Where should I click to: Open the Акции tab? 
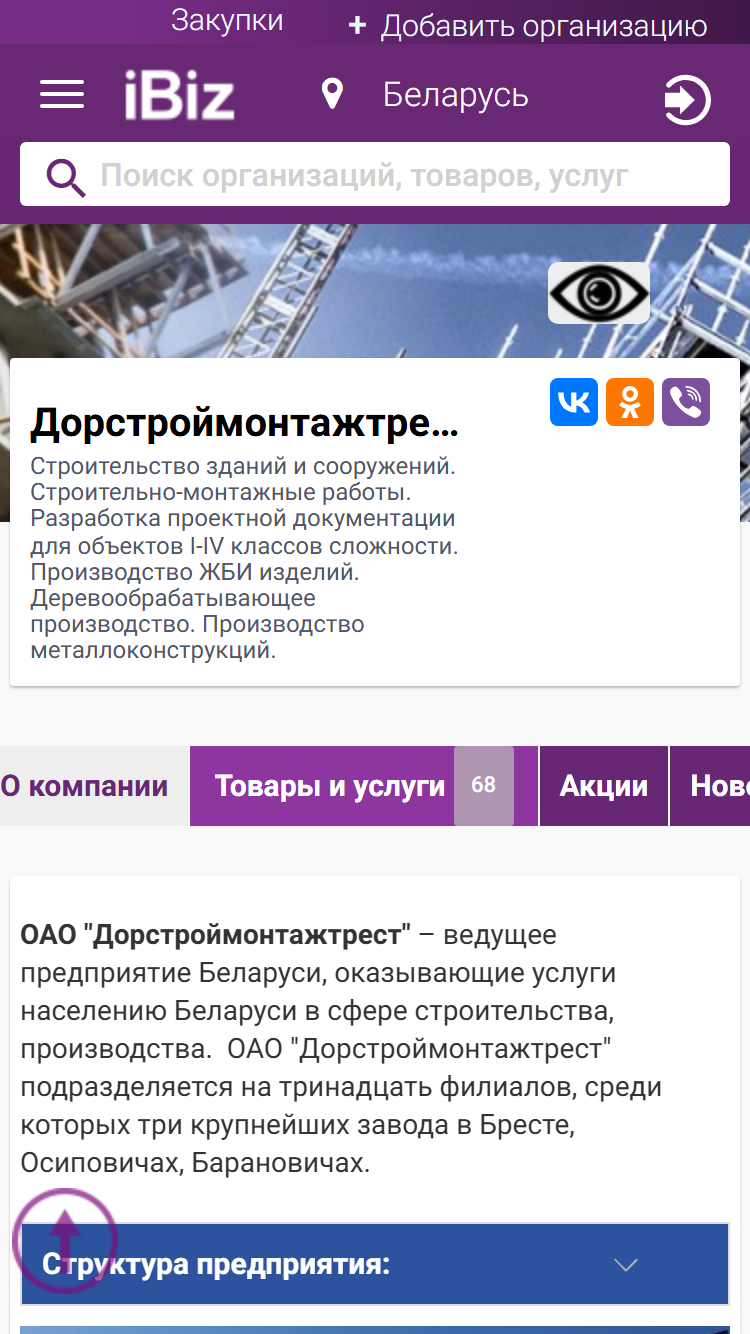point(604,786)
